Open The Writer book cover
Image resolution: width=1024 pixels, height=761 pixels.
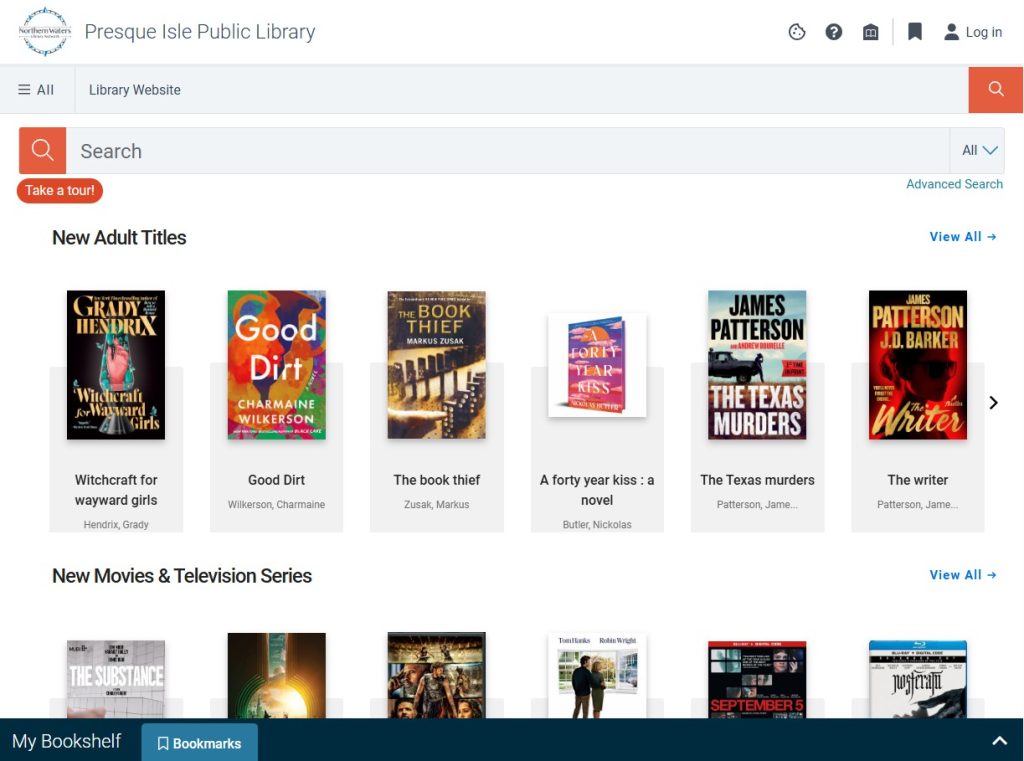[x=918, y=364]
